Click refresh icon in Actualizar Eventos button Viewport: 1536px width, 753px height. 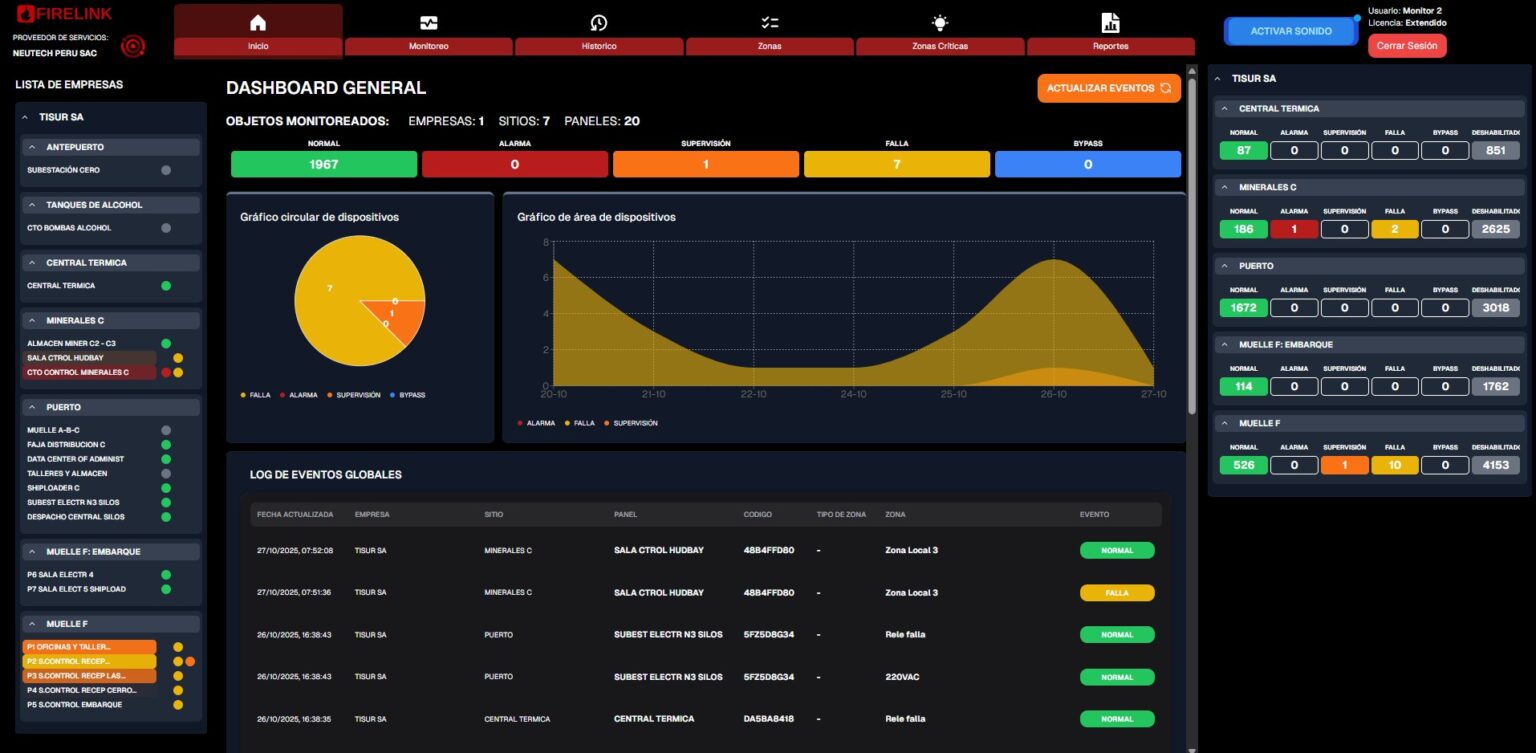(1165, 88)
